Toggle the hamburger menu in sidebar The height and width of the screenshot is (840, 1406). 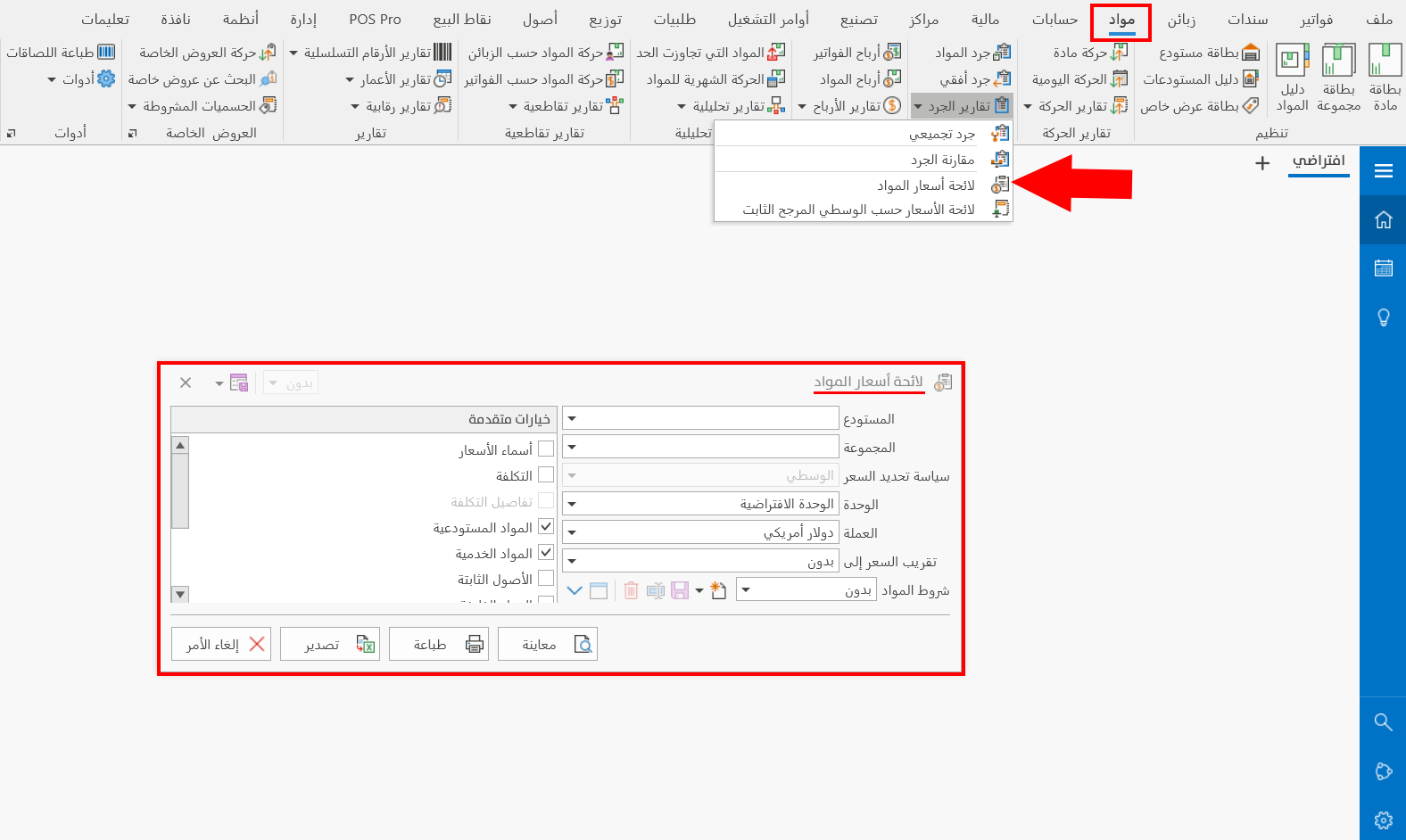[x=1384, y=171]
